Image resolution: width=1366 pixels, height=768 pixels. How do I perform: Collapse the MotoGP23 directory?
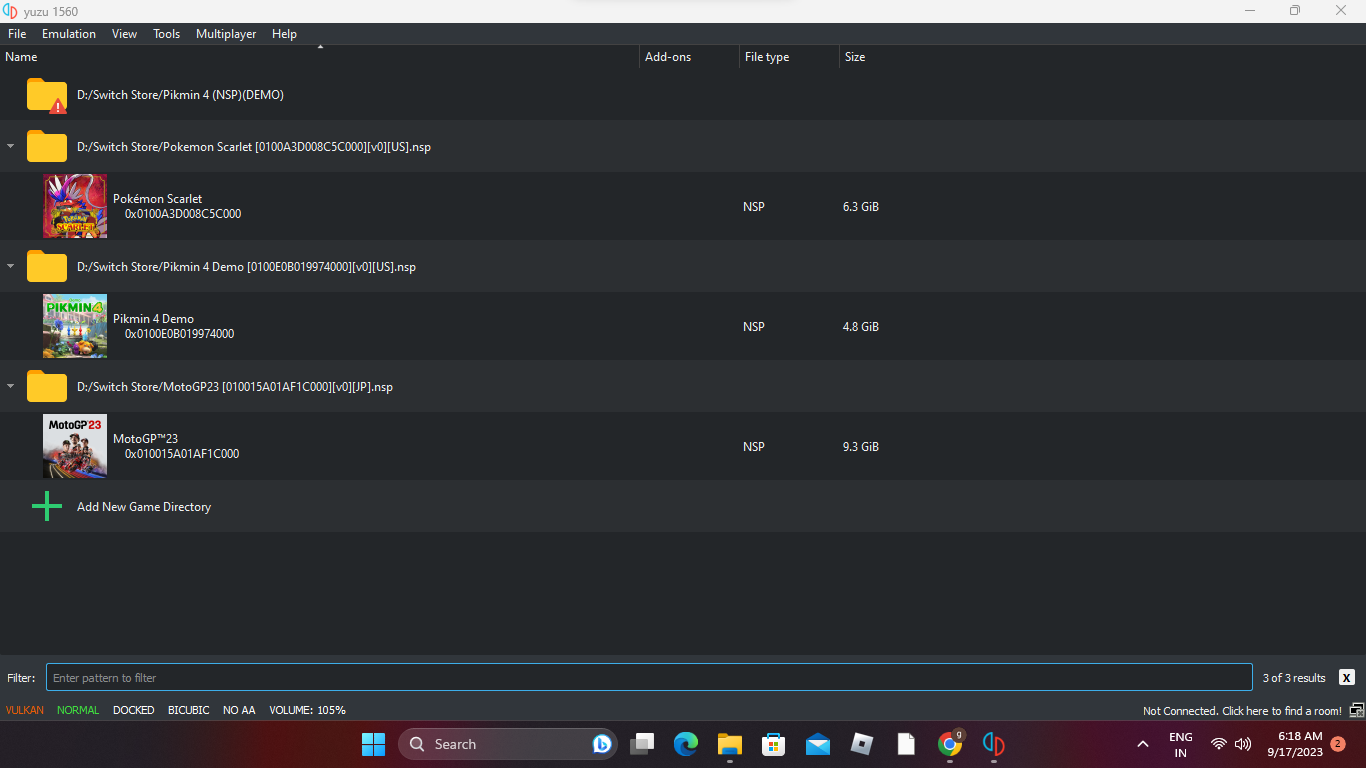tap(10, 386)
